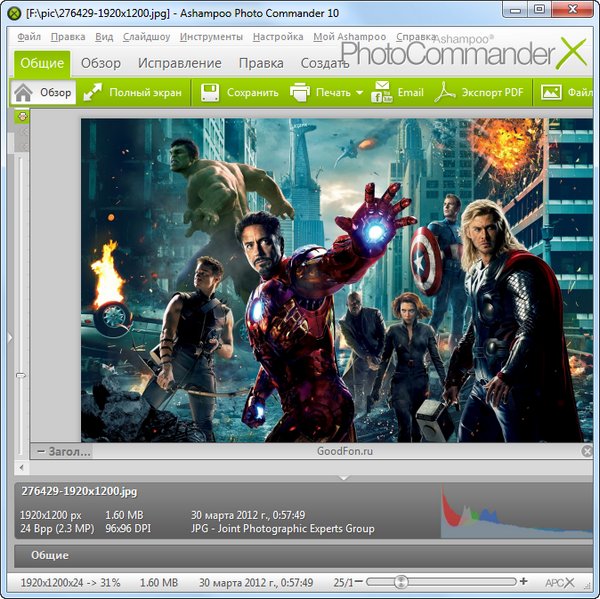Click the Обзор home icon button
This screenshot has height=599, width=600.
pyautogui.click(x=24, y=93)
